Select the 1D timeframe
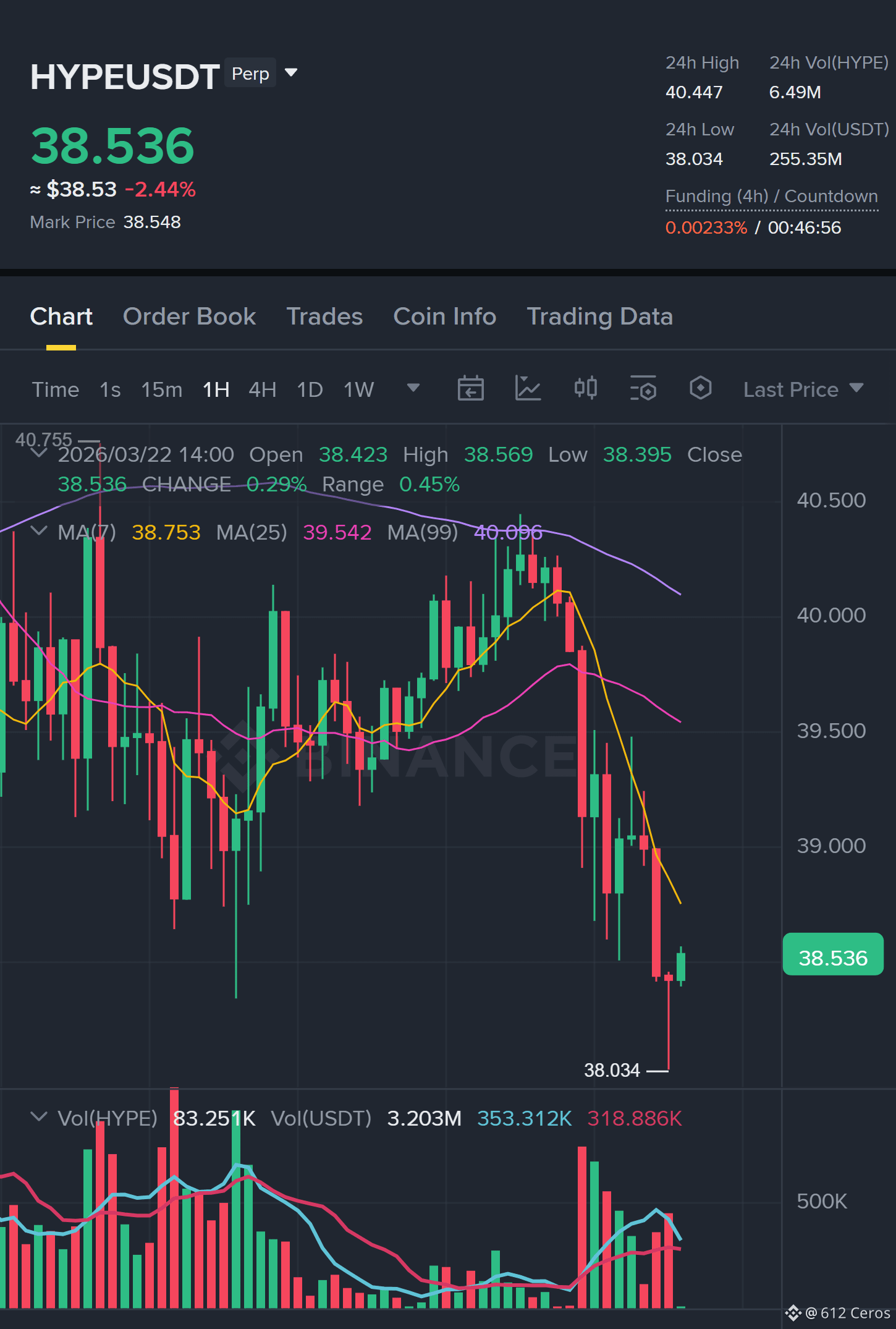896x1329 pixels. click(x=310, y=389)
